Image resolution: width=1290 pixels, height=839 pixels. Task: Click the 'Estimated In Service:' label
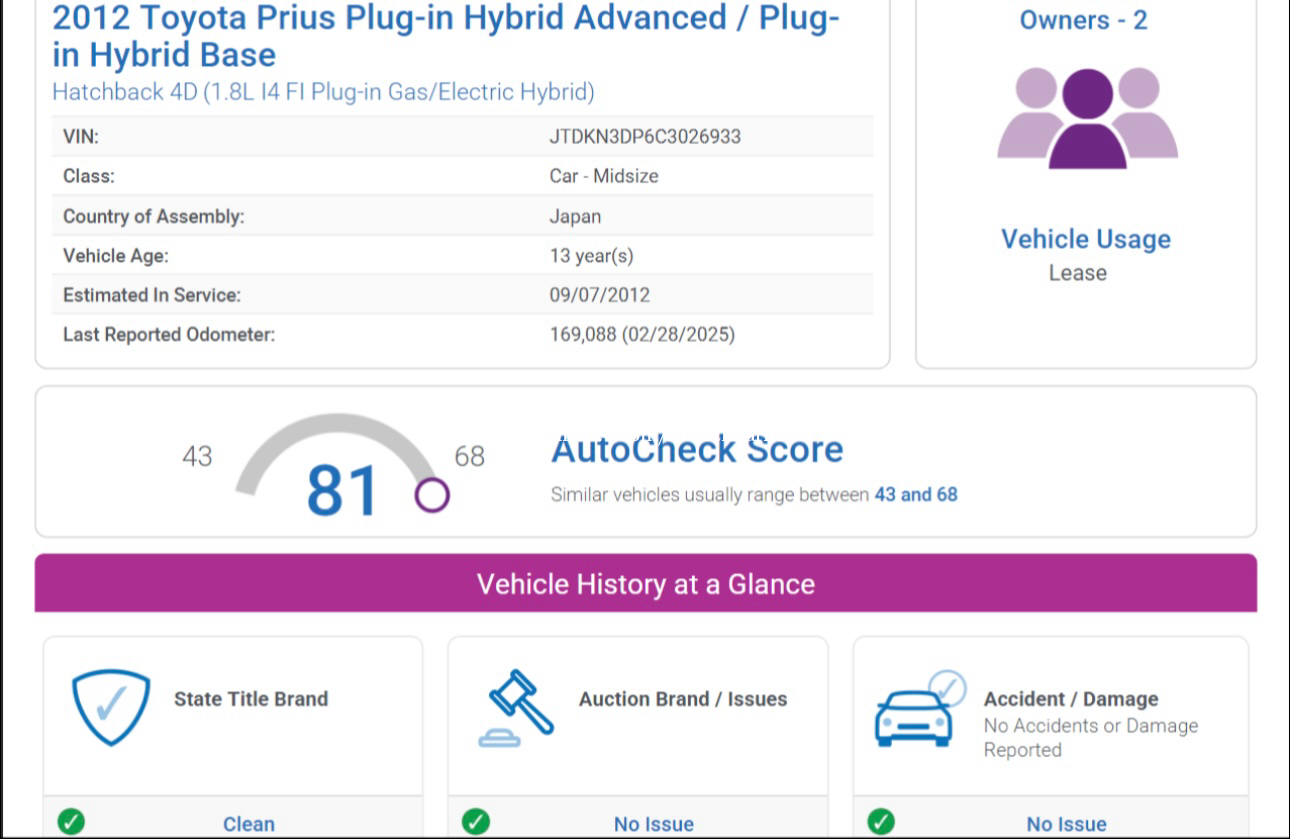tap(152, 295)
